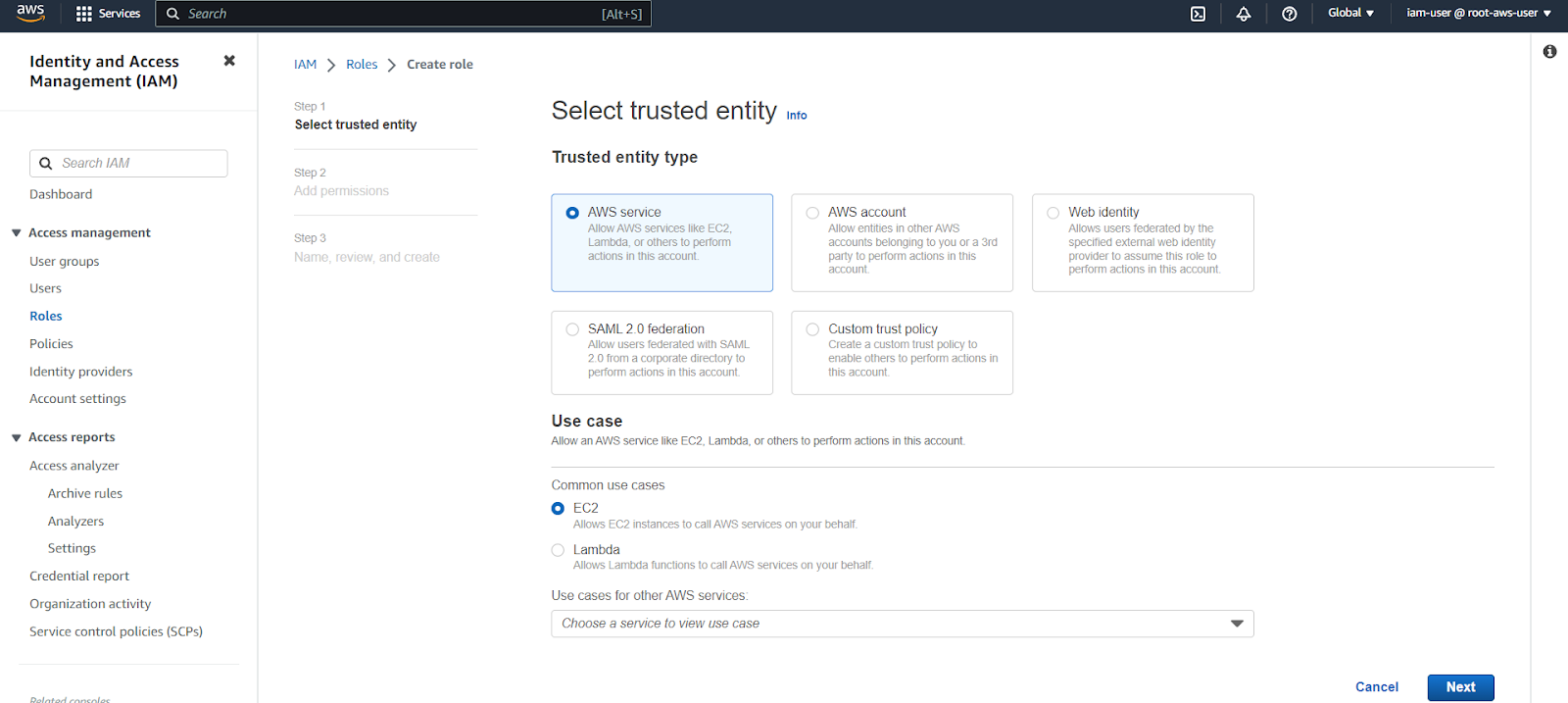Go to Dashboard in sidebar

point(61,194)
